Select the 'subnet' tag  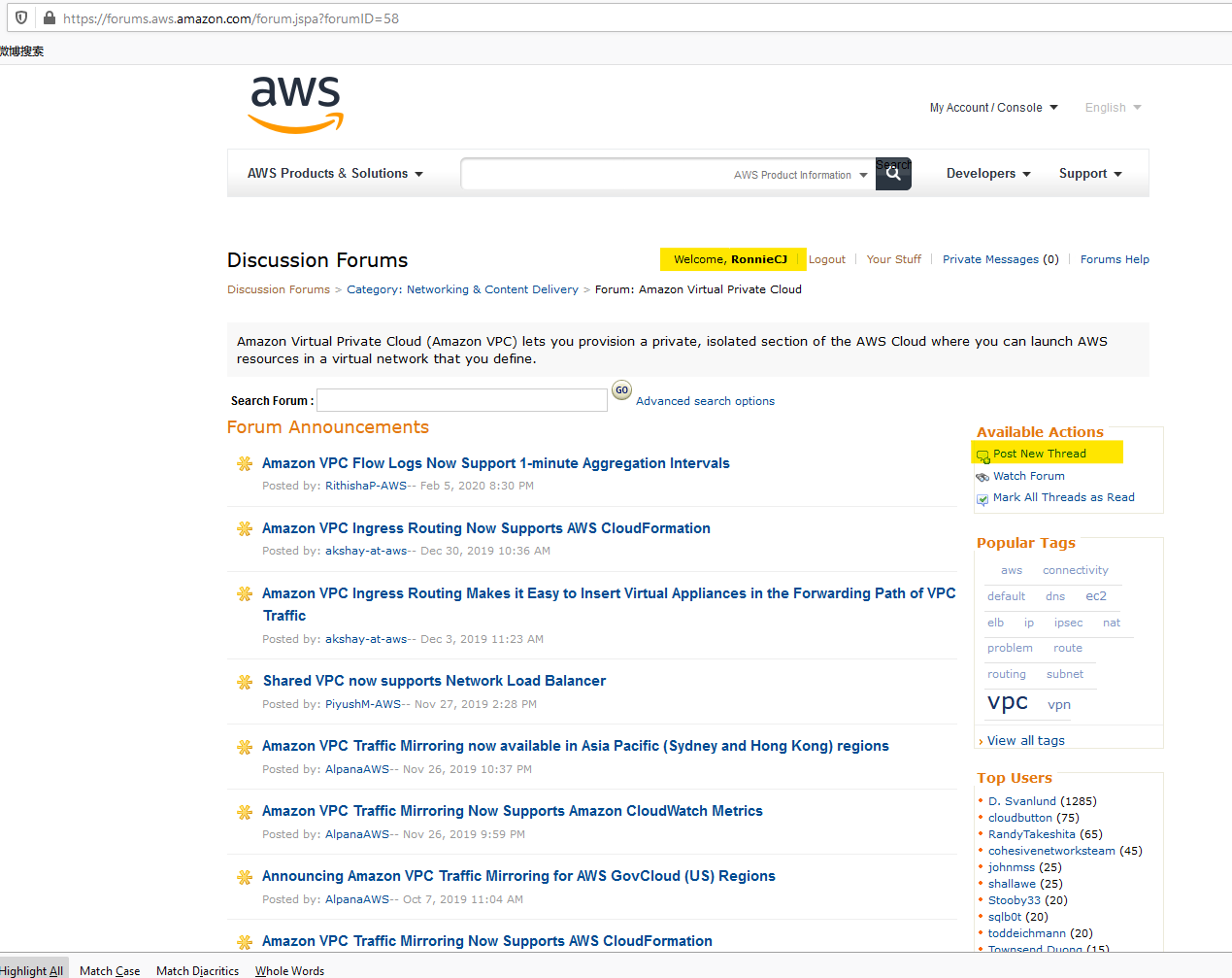[1065, 674]
